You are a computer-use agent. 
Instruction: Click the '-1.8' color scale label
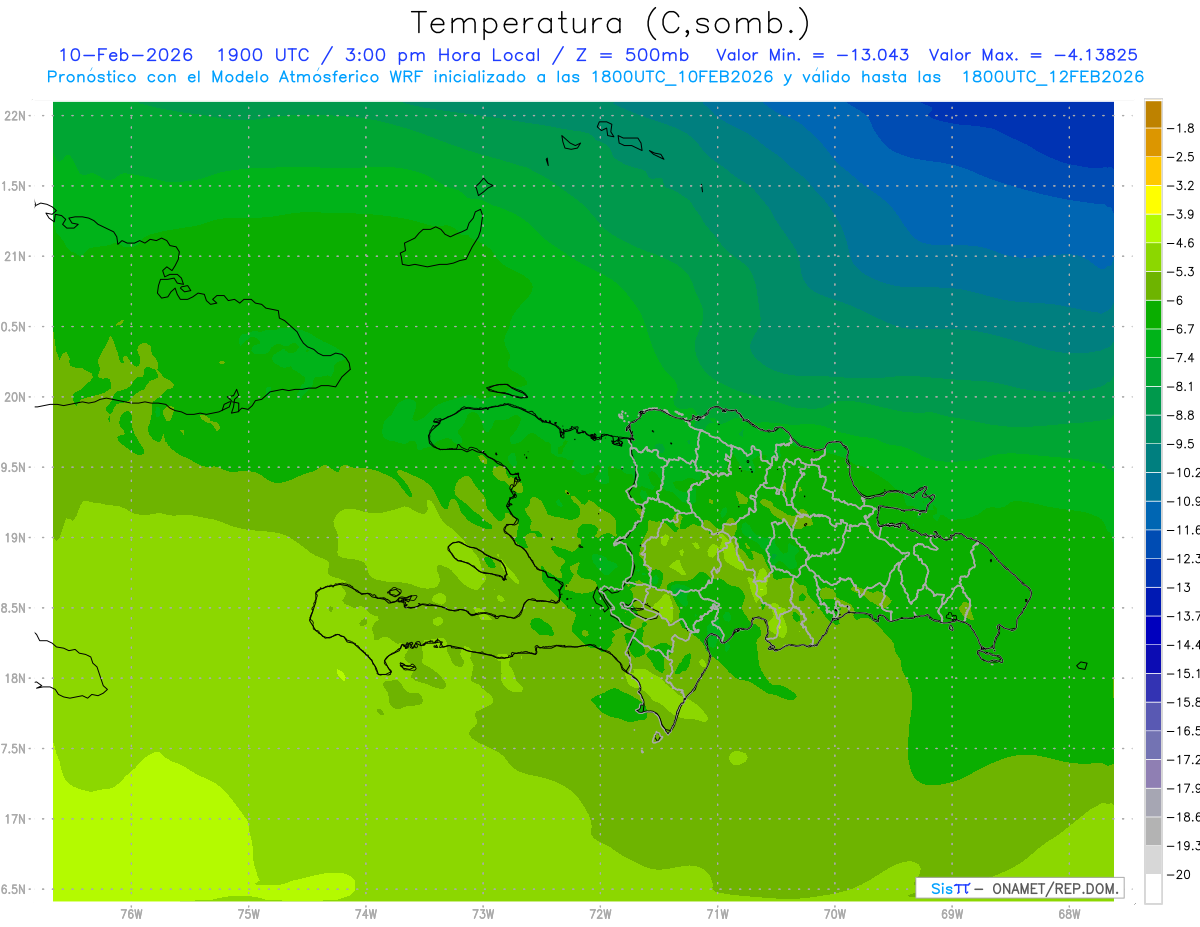1181,128
